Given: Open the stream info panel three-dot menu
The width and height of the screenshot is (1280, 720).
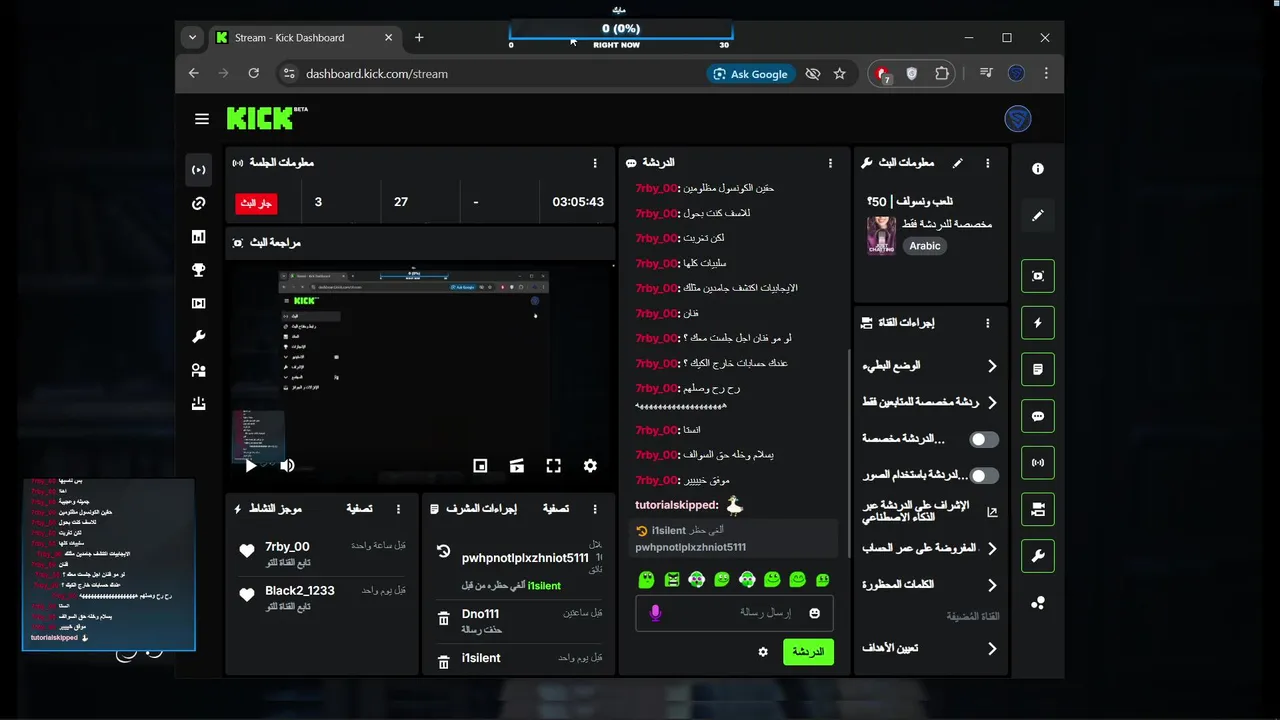Looking at the screenshot, I should pos(988,162).
